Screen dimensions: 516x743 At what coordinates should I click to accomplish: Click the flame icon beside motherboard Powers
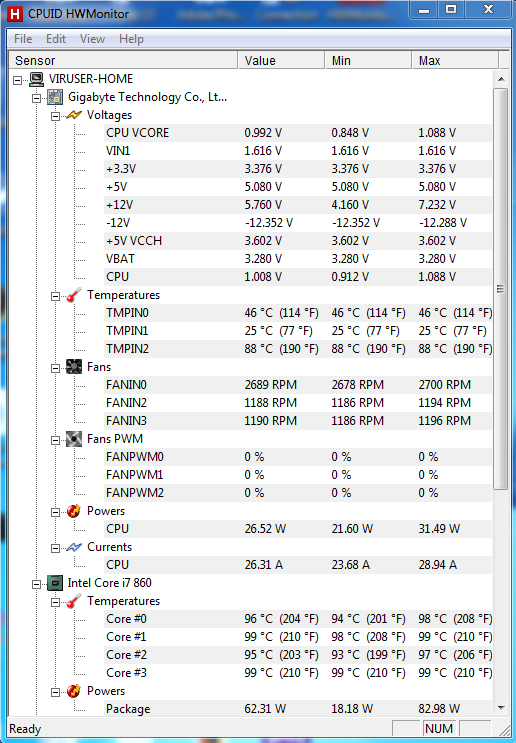74,511
